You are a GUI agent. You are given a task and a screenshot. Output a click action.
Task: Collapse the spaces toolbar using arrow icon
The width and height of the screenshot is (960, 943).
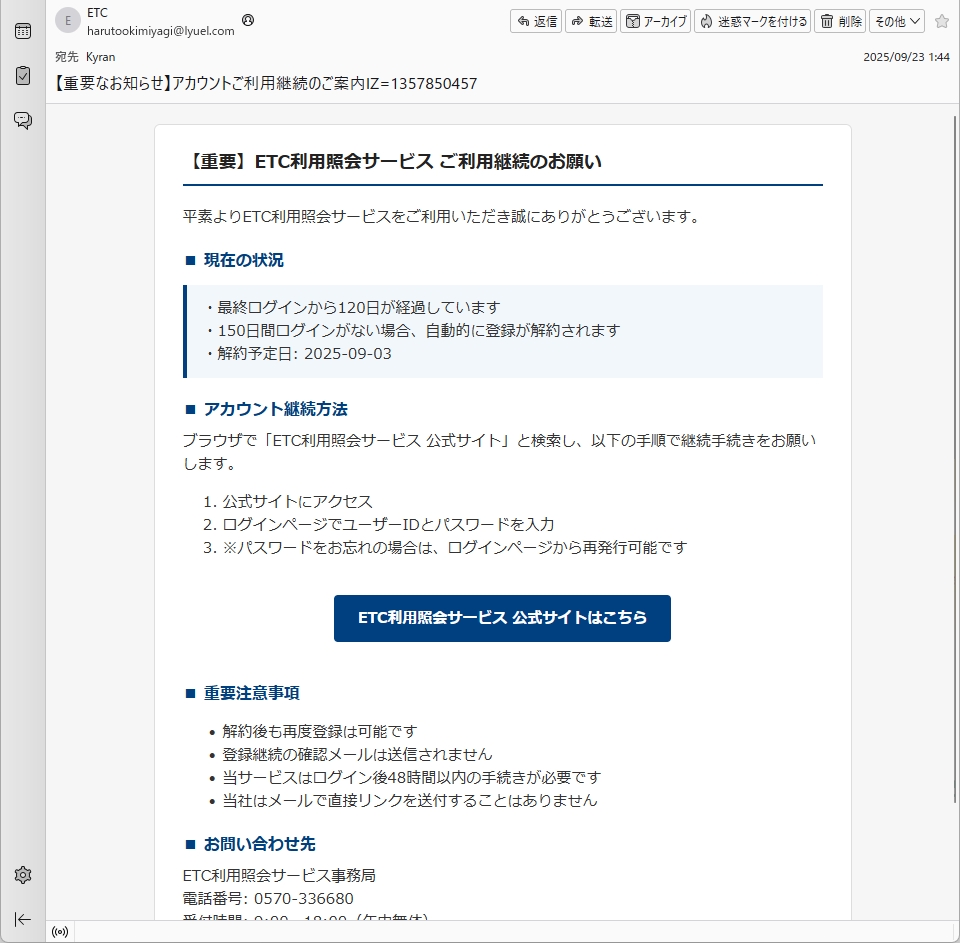click(22, 919)
